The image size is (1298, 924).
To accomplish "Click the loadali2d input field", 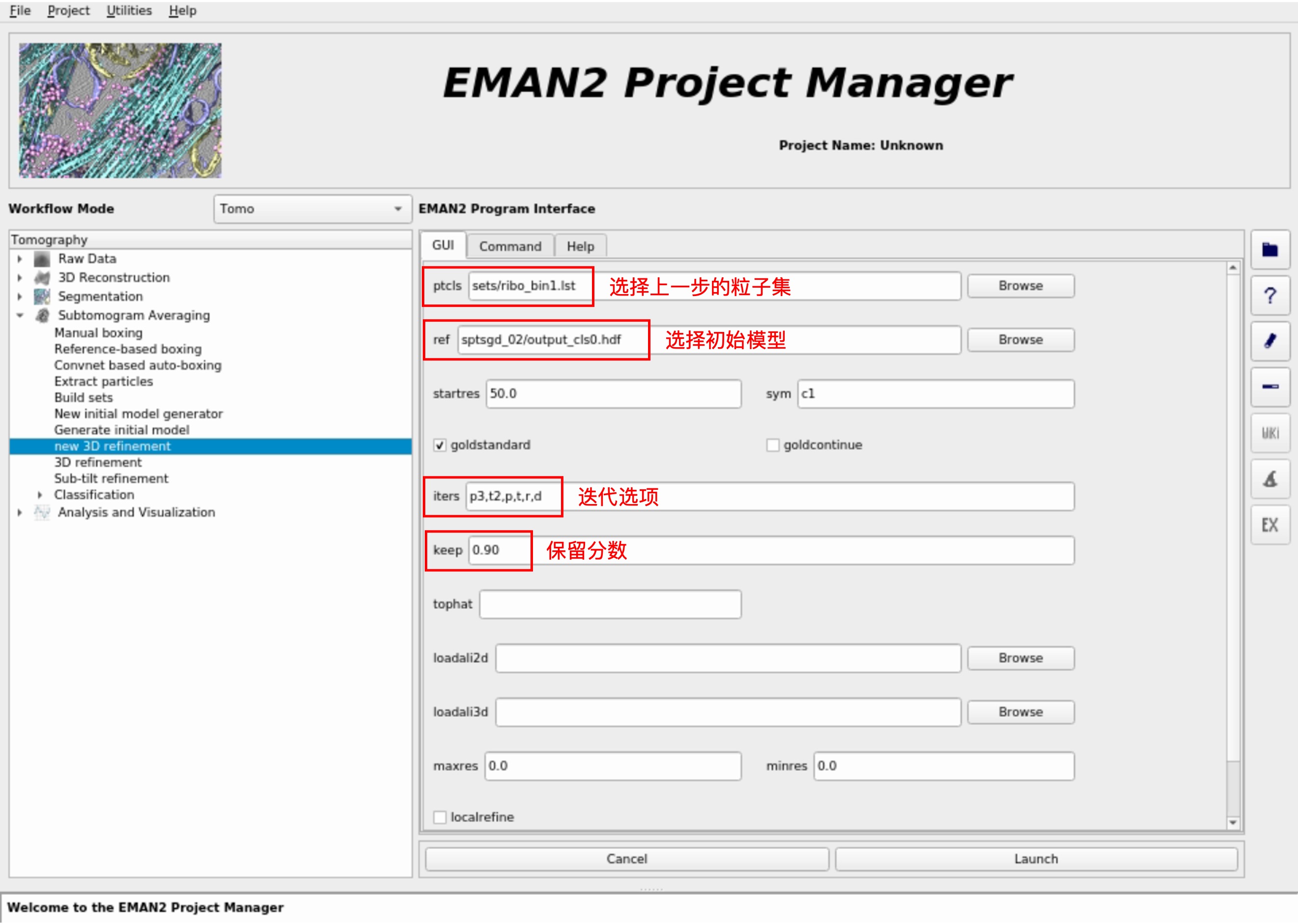I will [x=728, y=658].
